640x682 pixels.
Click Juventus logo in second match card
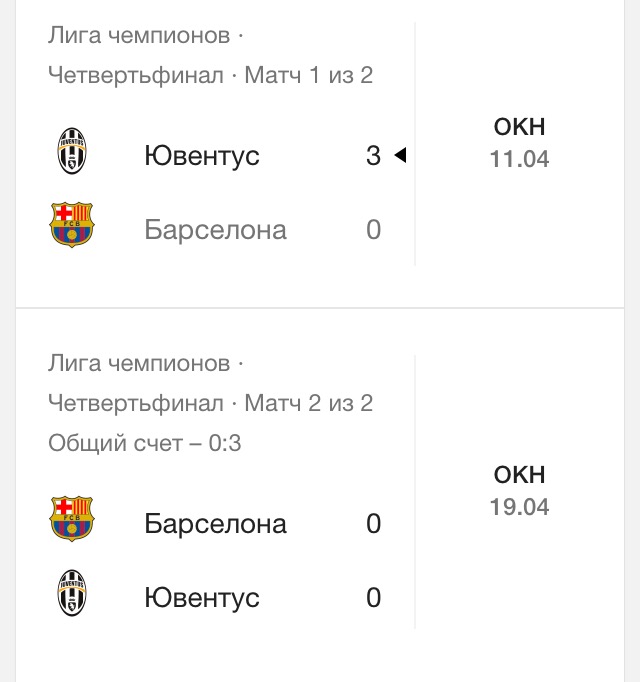(71, 593)
